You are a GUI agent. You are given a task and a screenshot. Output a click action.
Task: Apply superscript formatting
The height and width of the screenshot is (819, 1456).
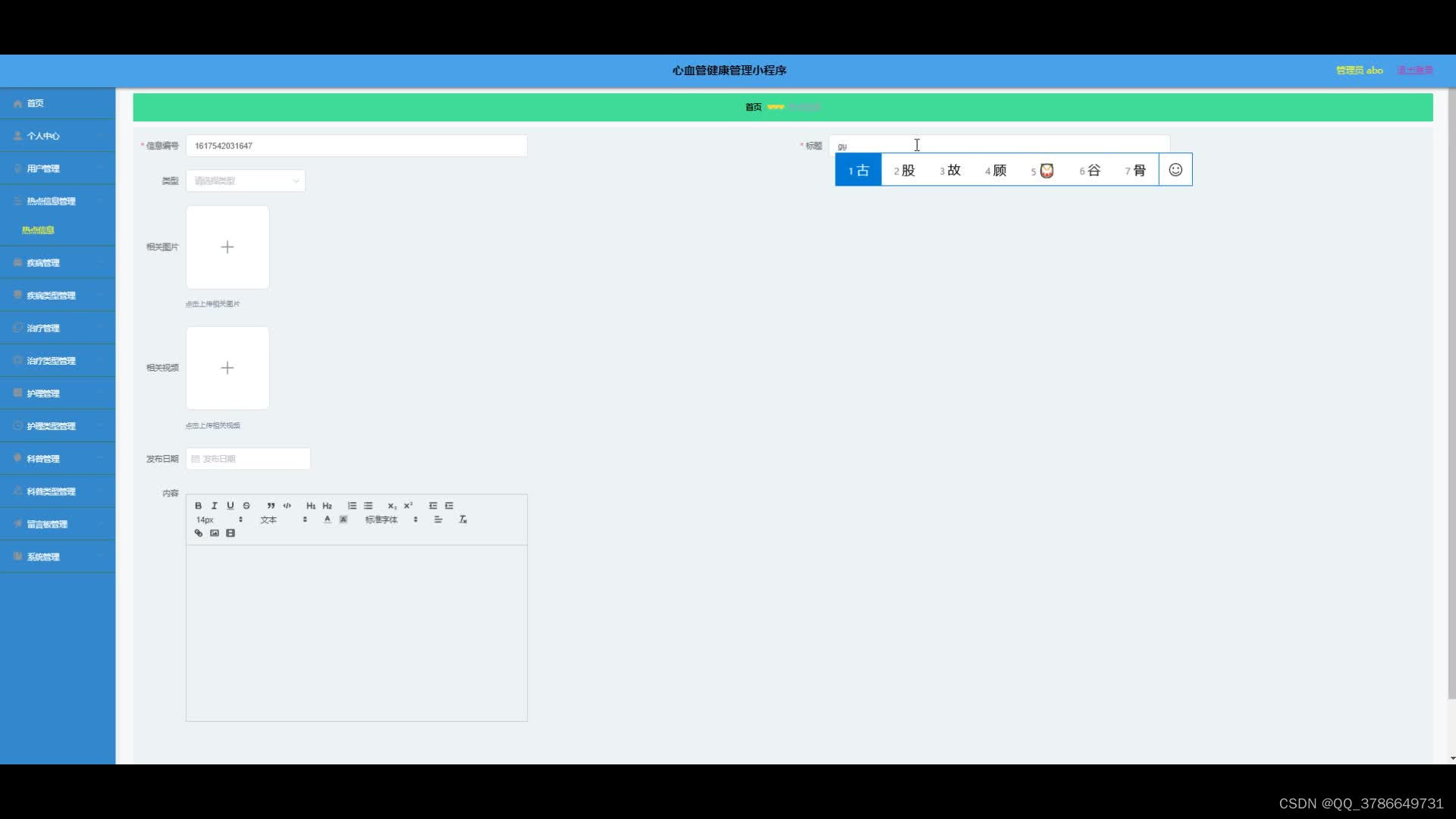408,506
